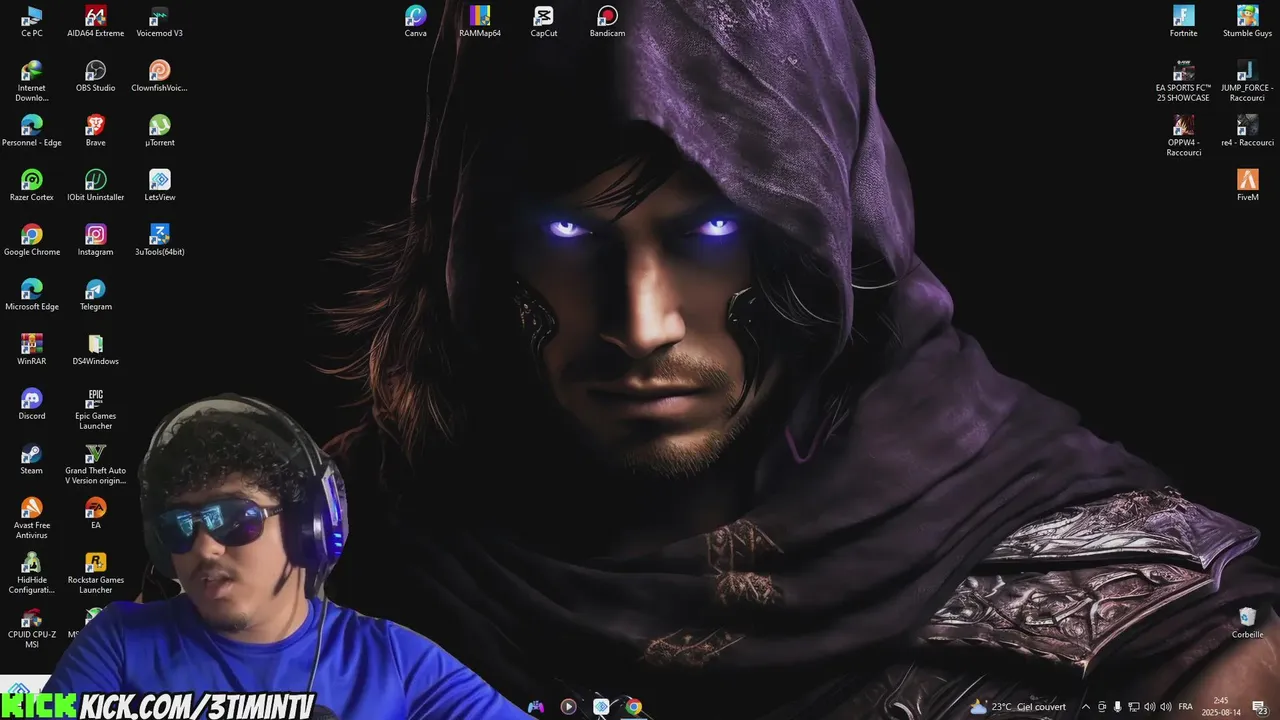Launch µTorrent desktop icon
Viewport: 1280px width, 720px height.
[160, 131]
